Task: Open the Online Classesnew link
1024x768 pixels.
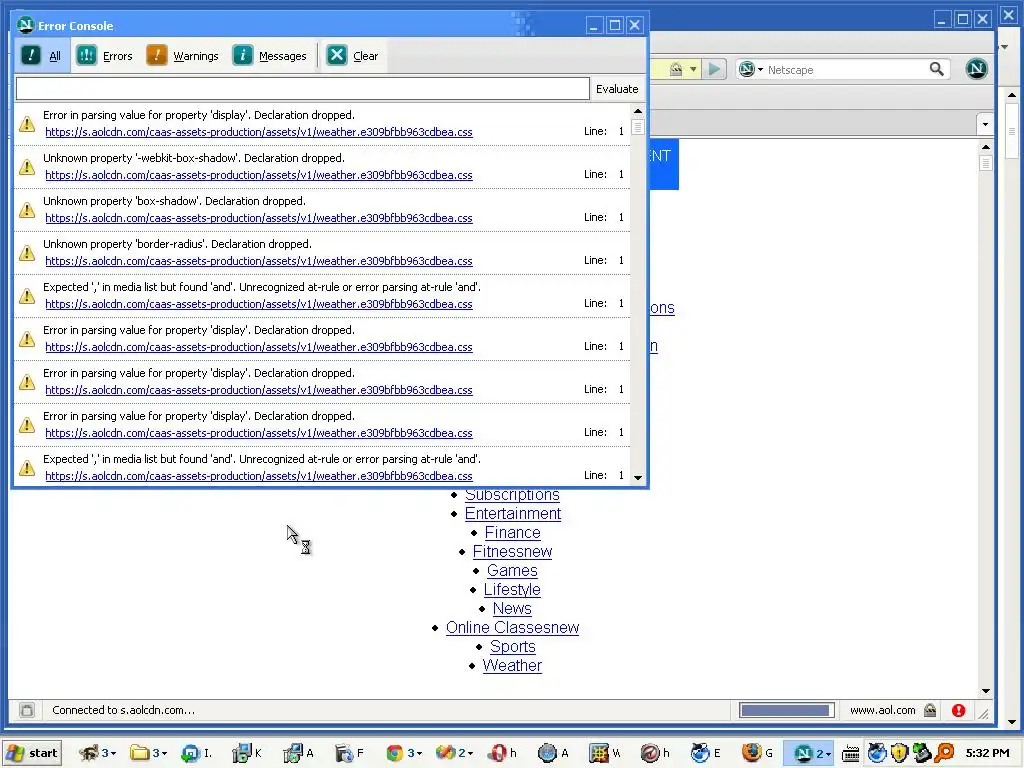Action: pyautogui.click(x=513, y=628)
